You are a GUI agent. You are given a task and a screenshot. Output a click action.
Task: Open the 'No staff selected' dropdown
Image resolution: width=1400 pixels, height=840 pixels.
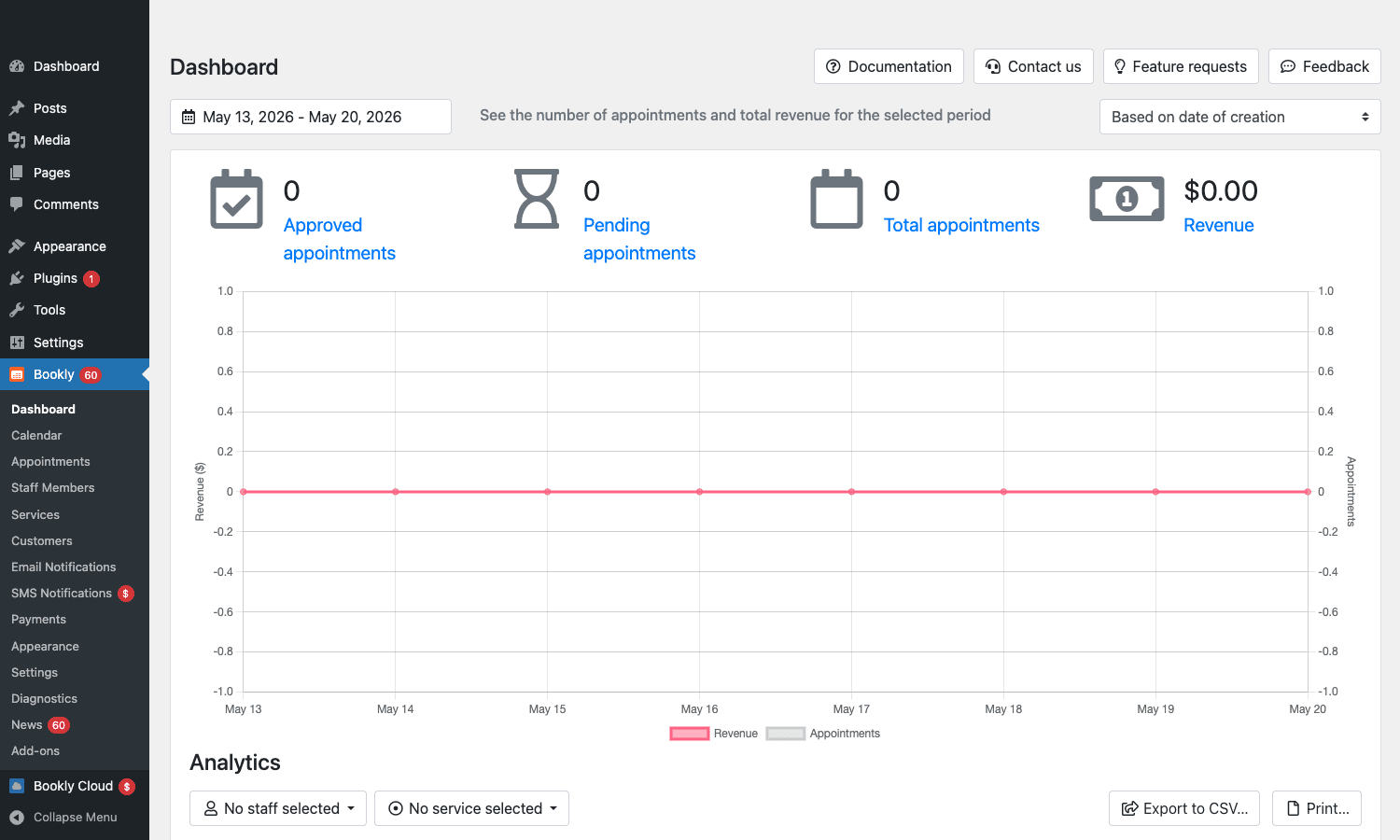[x=278, y=808]
